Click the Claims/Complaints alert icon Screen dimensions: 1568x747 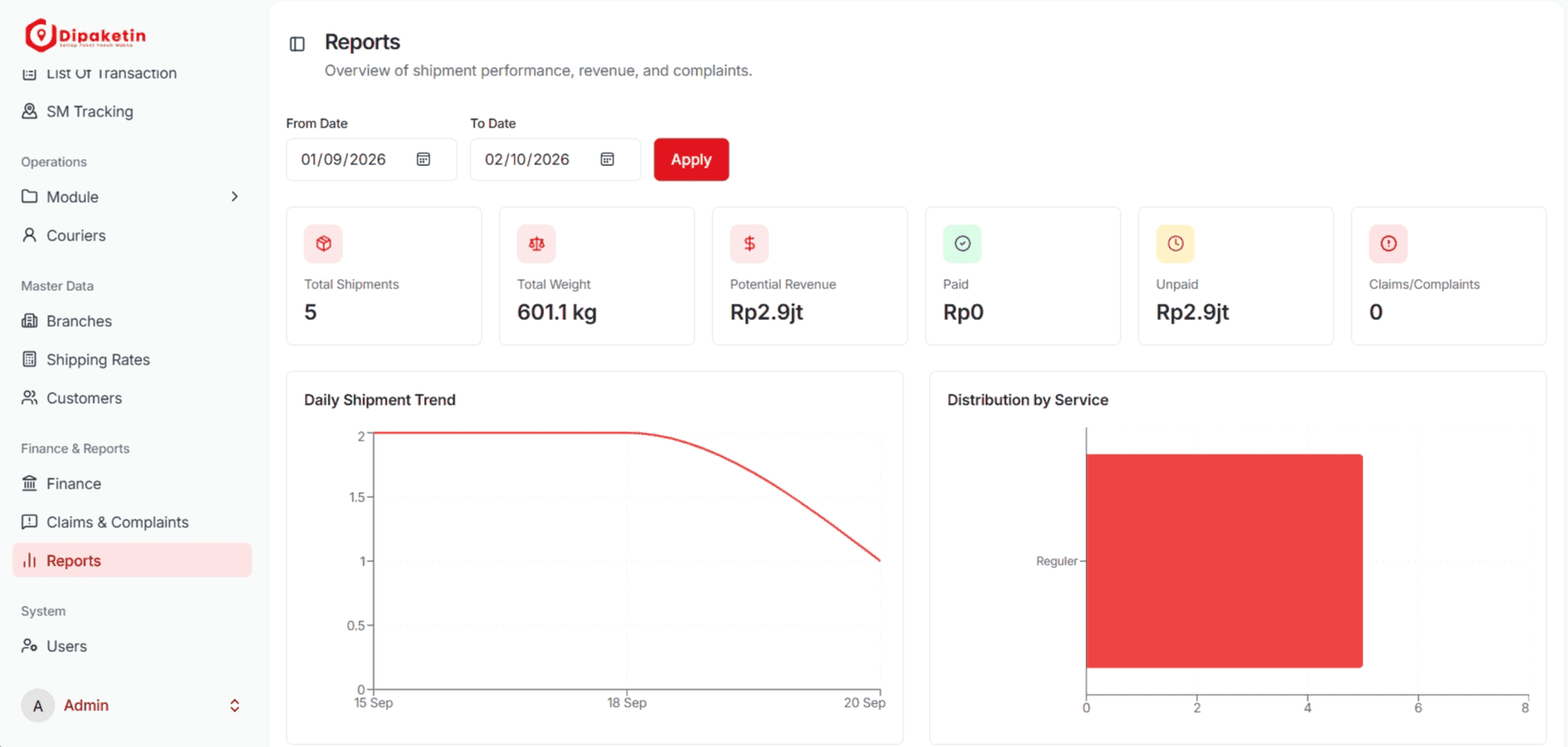[x=1388, y=244]
